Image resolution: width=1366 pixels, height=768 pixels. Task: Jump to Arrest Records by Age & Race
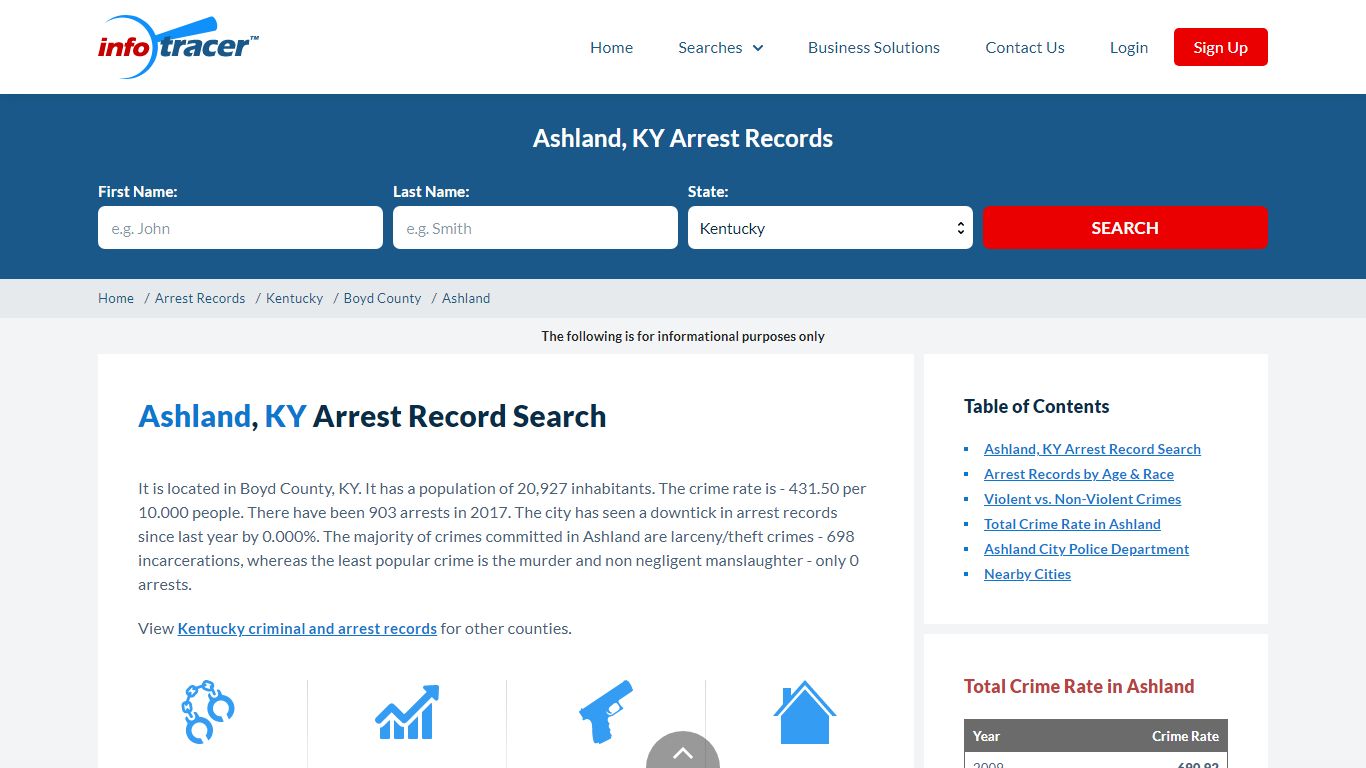(x=1079, y=474)
